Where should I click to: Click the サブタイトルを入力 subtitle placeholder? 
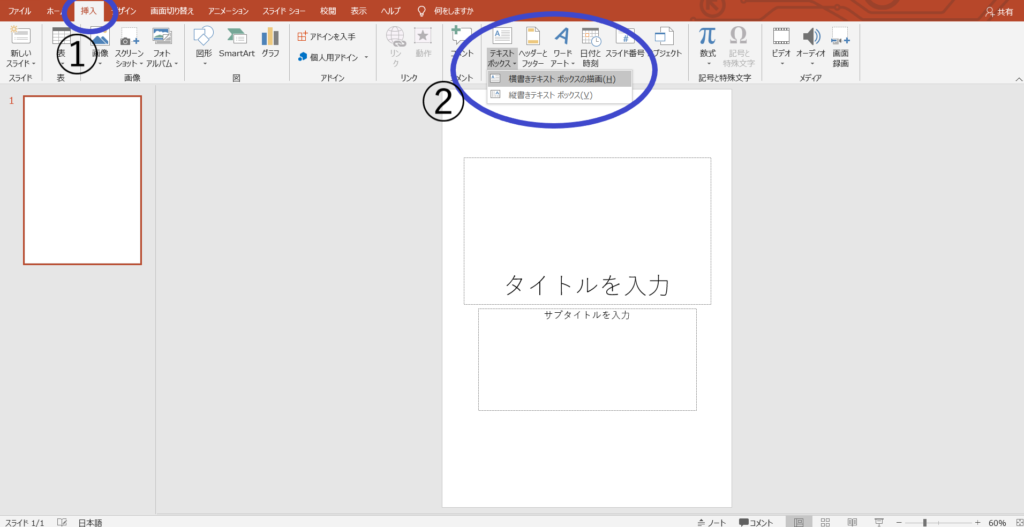click(x=587, y=359)
